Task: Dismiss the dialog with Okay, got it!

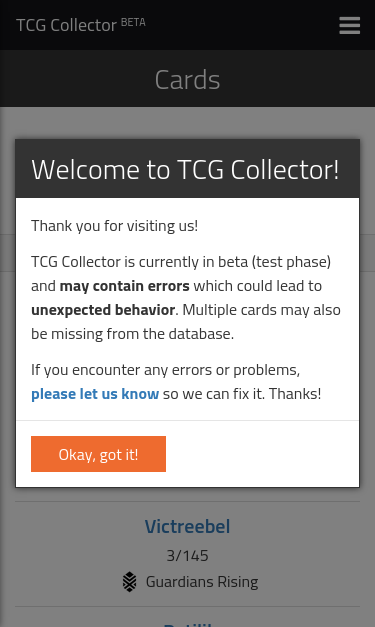Action: pos(98,454)
